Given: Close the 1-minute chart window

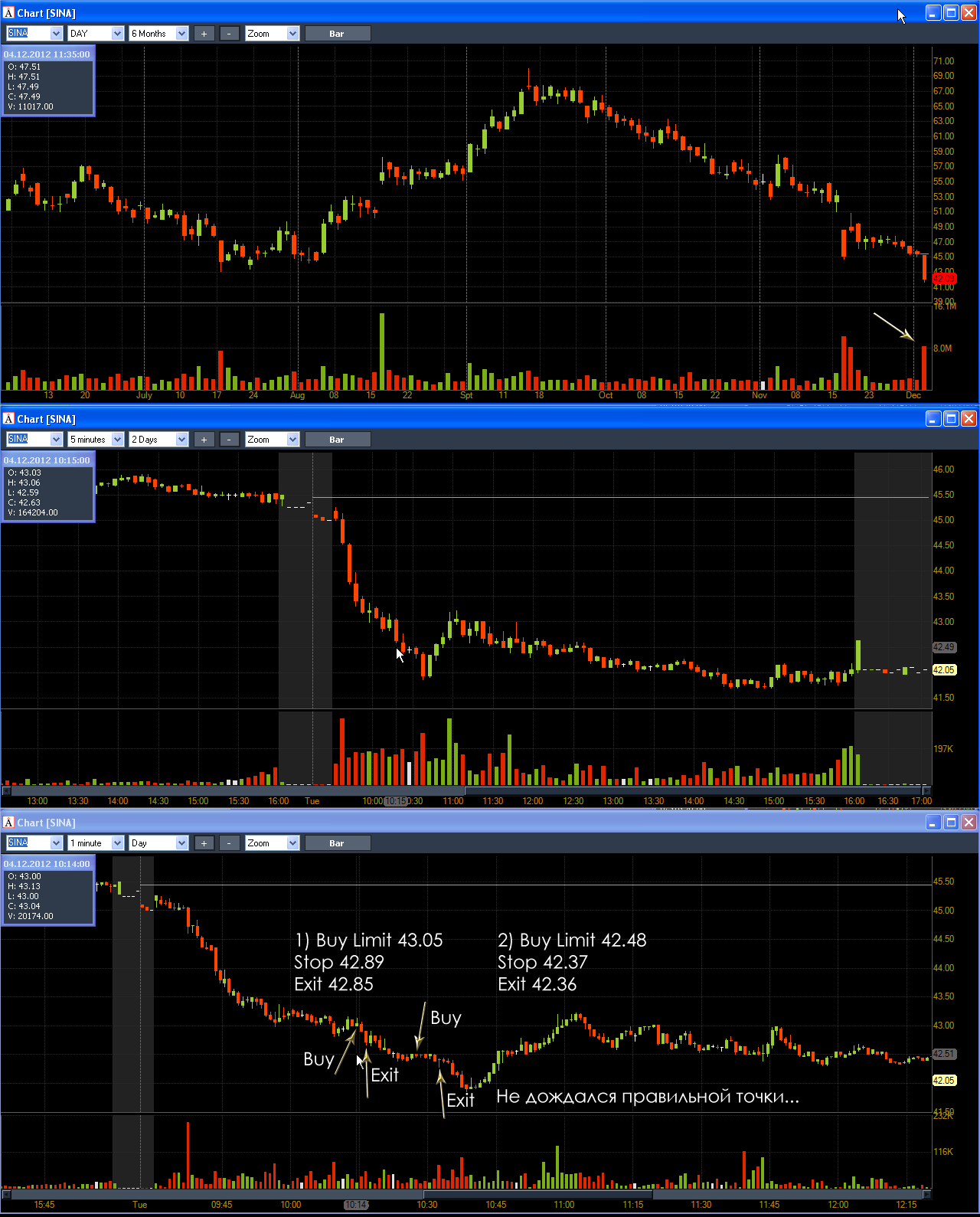Looking at the screenshot, I should coord(969,823).
